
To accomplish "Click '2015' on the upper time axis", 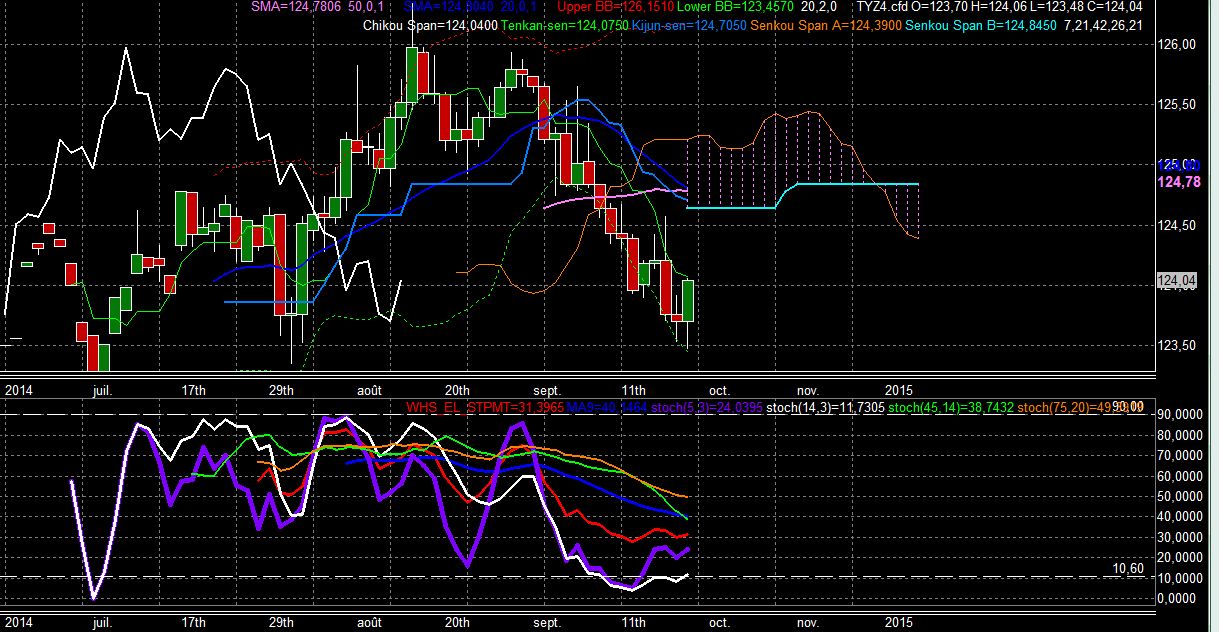I will click(x=899, y=390).
